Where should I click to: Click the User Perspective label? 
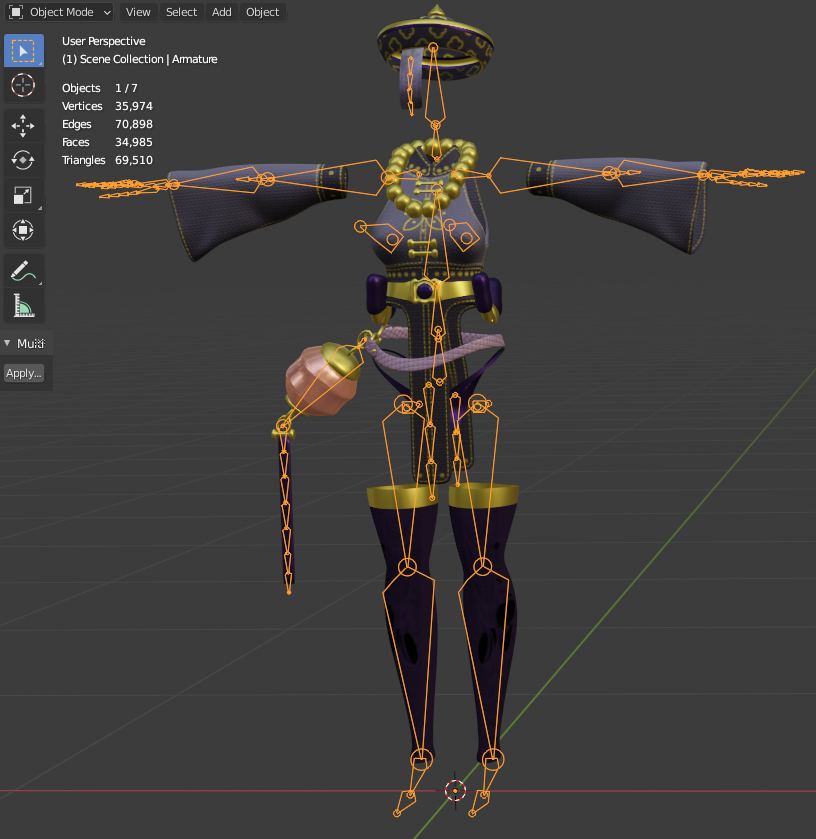coord(103,41)
